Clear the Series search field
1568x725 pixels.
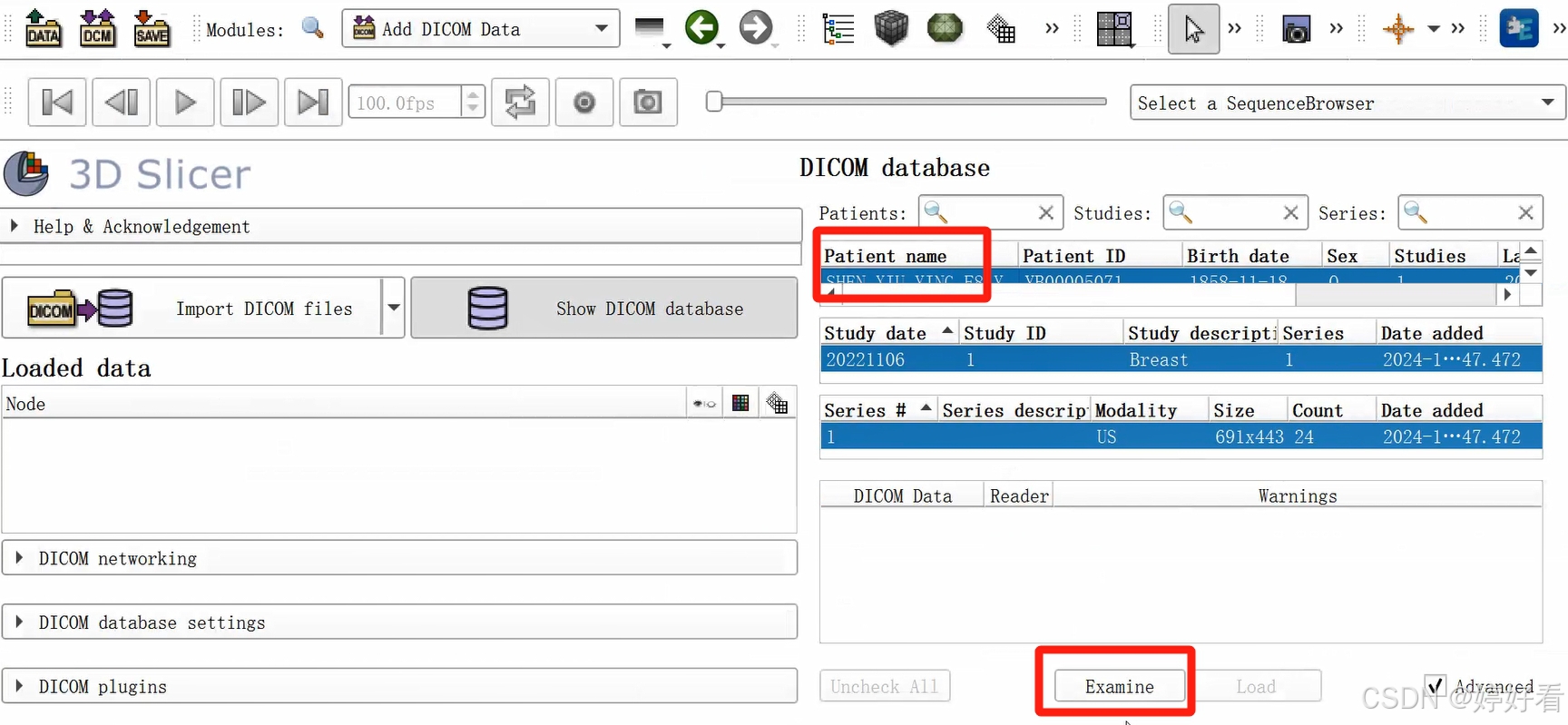point(1526,212)
